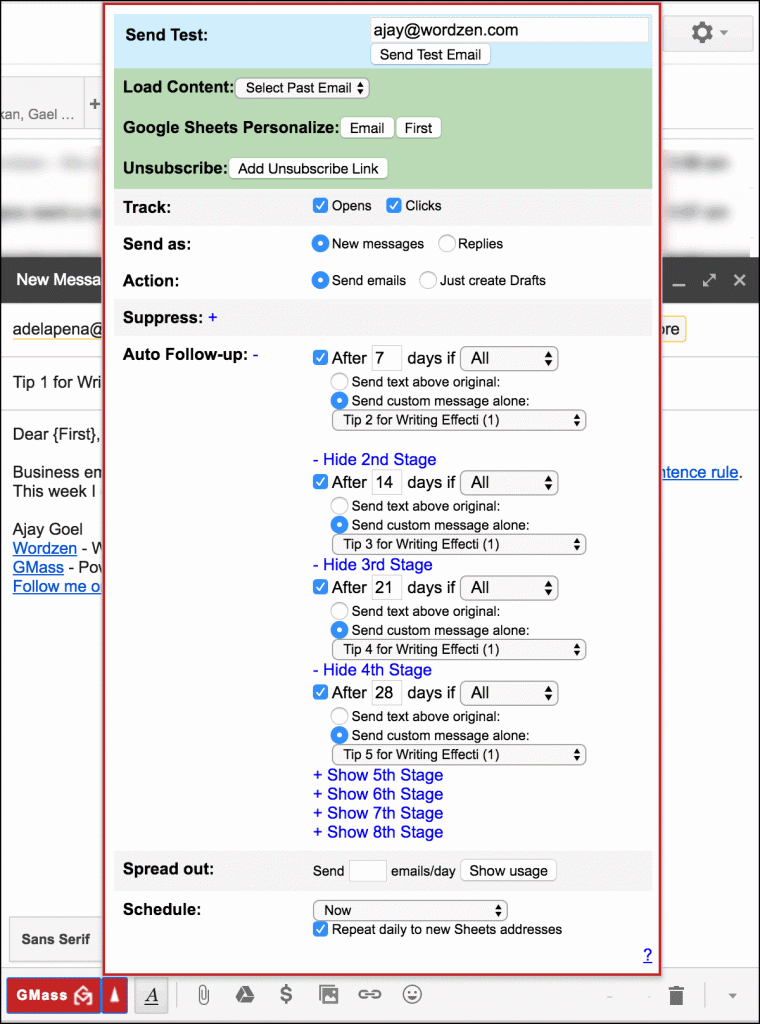760x1024 pixels.
Task: Choose Just create Drafts option
Action: click(x=428, y=281)
